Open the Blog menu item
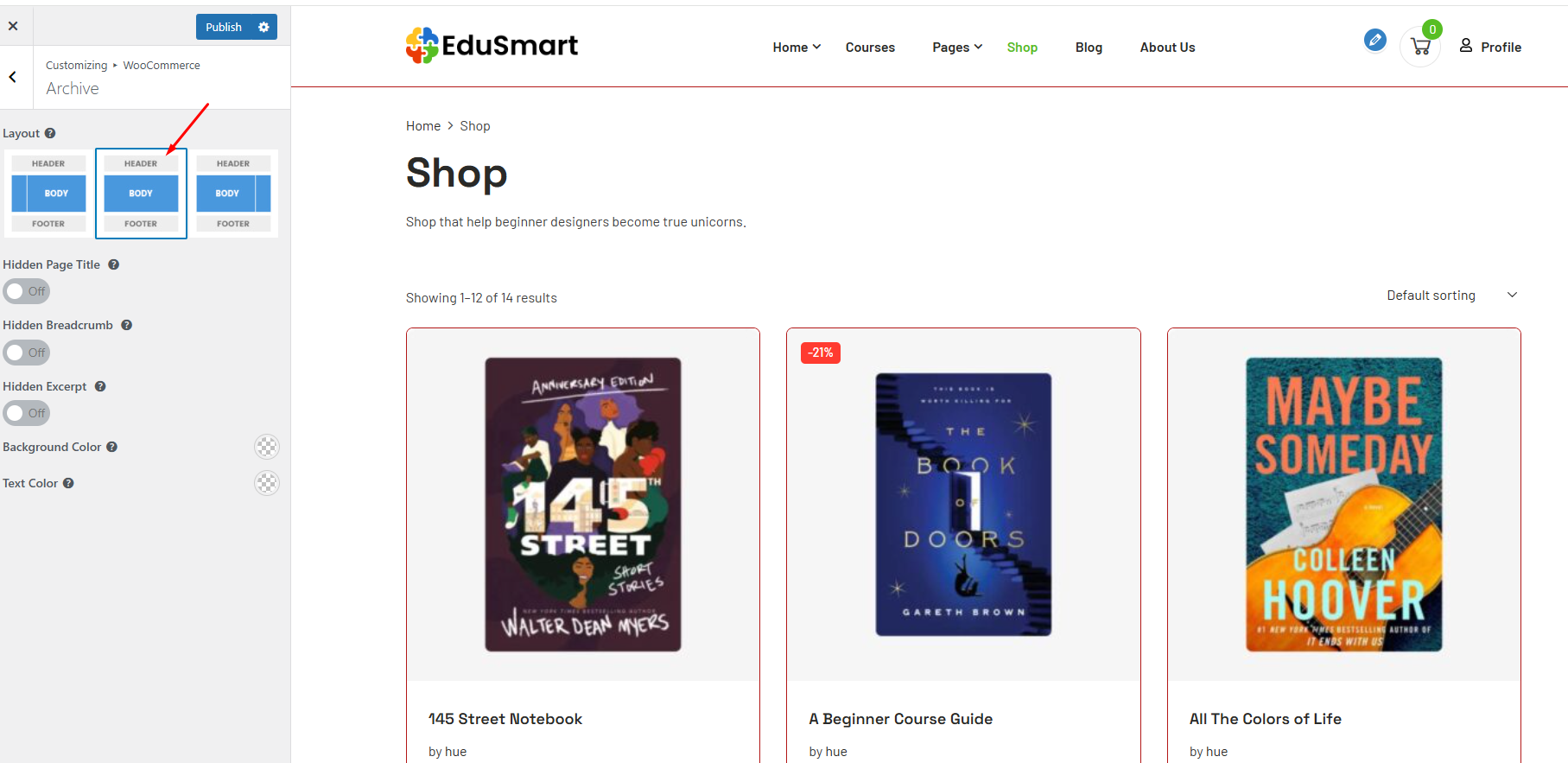The height and width of the screenshot is (763, 1568). pos(1089,48)
